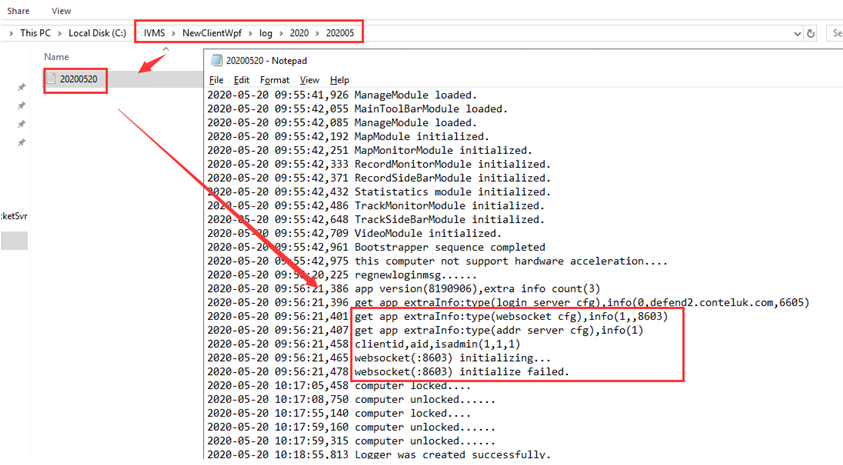Image resolution: width=843 pixels, height=465 pixels.
Task: Click the 'MapMonitorModule initialized.' log line
Action: tap(370, 151)
